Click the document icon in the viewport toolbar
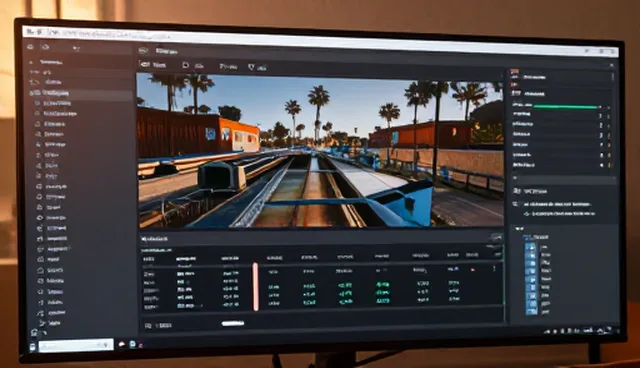The image size is (640, 368). point(185,65)
